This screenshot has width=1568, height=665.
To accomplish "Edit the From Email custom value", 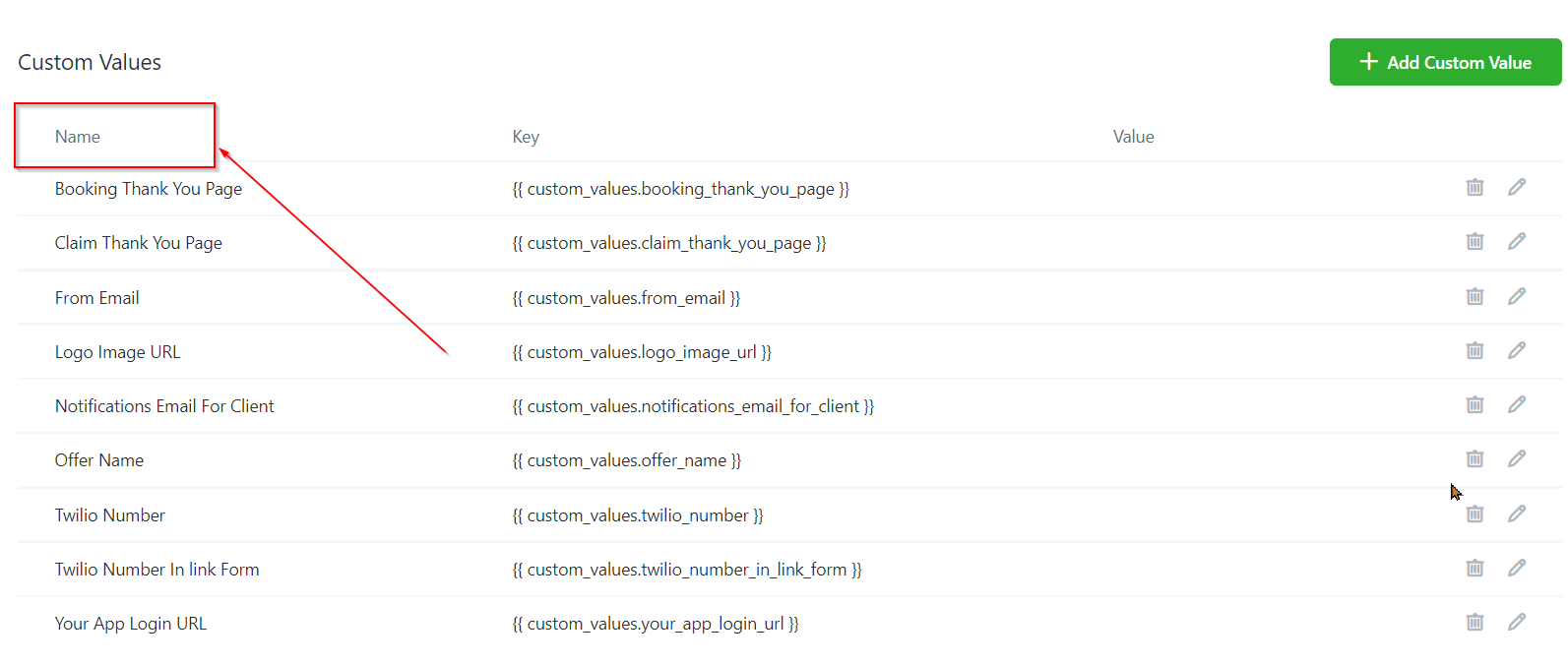I will tap(1517, 296).
